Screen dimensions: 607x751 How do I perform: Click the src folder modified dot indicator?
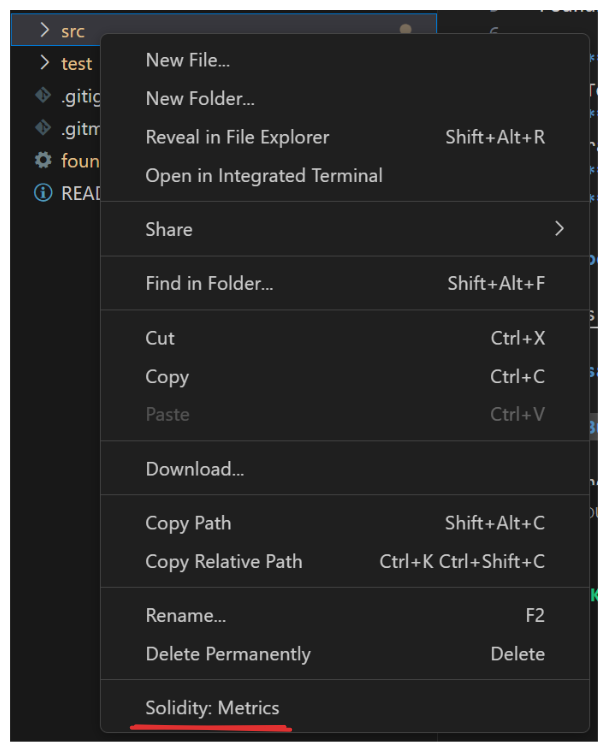405,30
